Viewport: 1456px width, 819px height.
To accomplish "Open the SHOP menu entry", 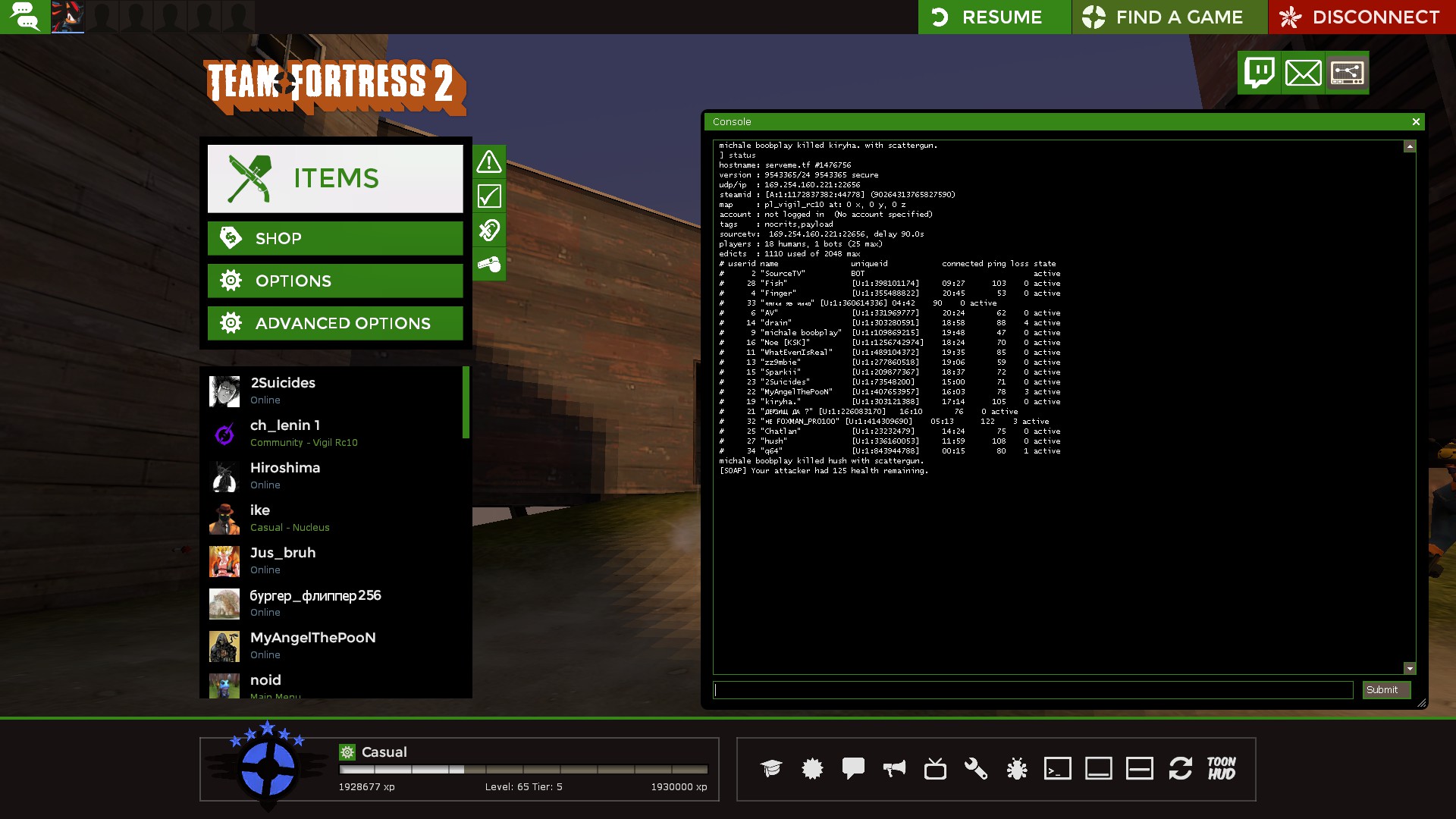I will (335, 238).
